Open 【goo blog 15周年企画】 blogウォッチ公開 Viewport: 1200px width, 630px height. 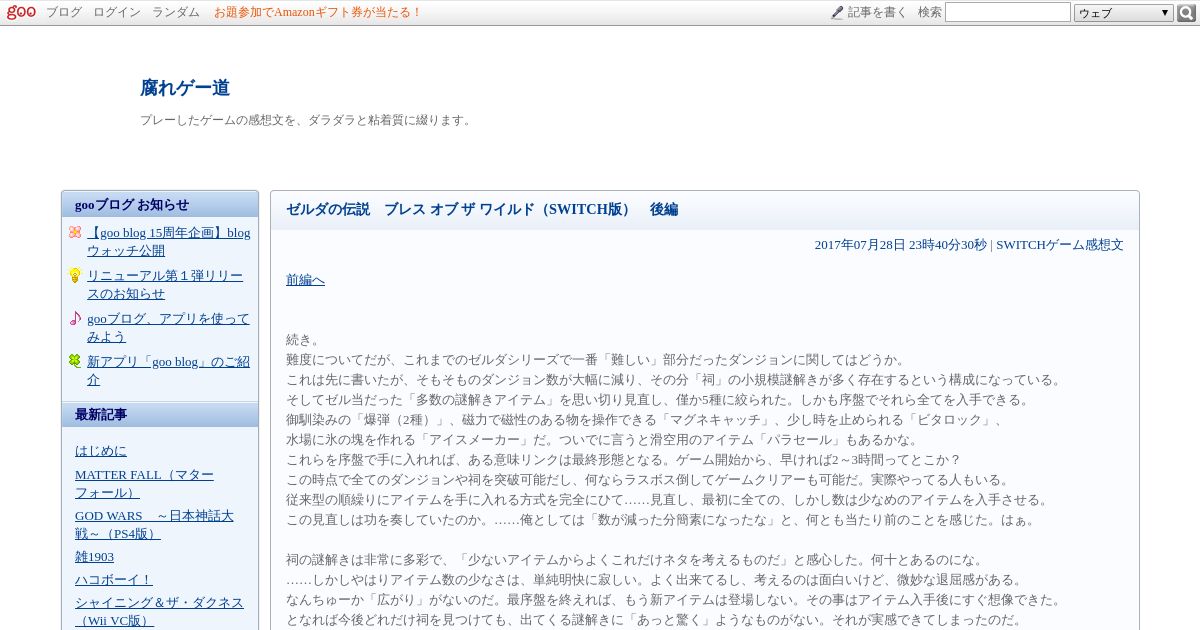point(169,241)
